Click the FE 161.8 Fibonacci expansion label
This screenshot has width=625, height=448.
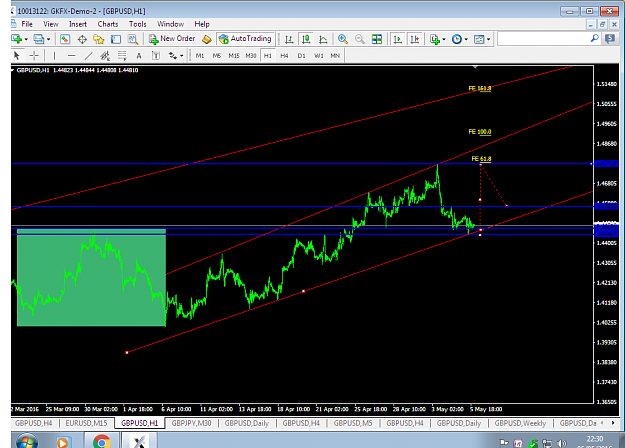point(480,88)
